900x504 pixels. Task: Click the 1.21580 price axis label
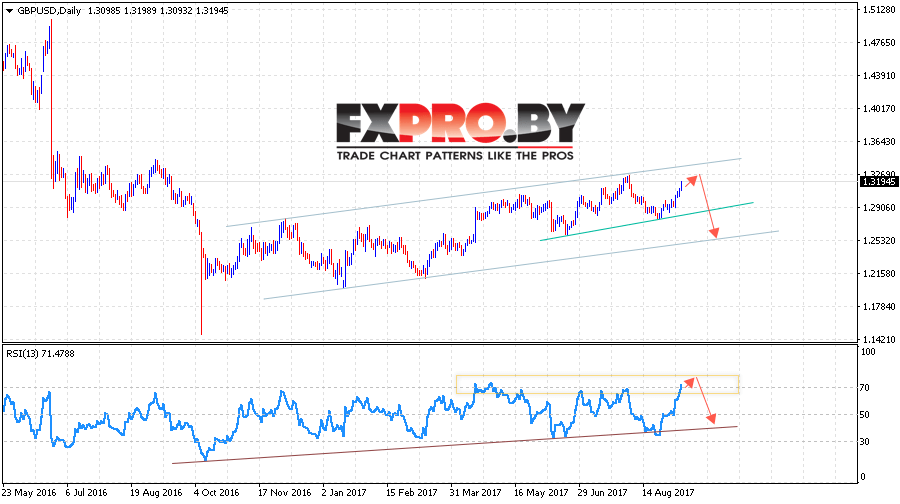[x=878, y=273]
